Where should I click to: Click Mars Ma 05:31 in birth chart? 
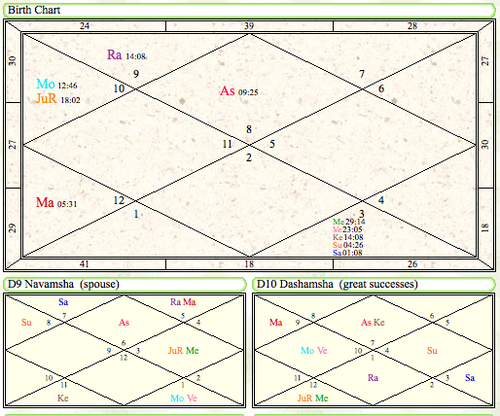point(56,202)
